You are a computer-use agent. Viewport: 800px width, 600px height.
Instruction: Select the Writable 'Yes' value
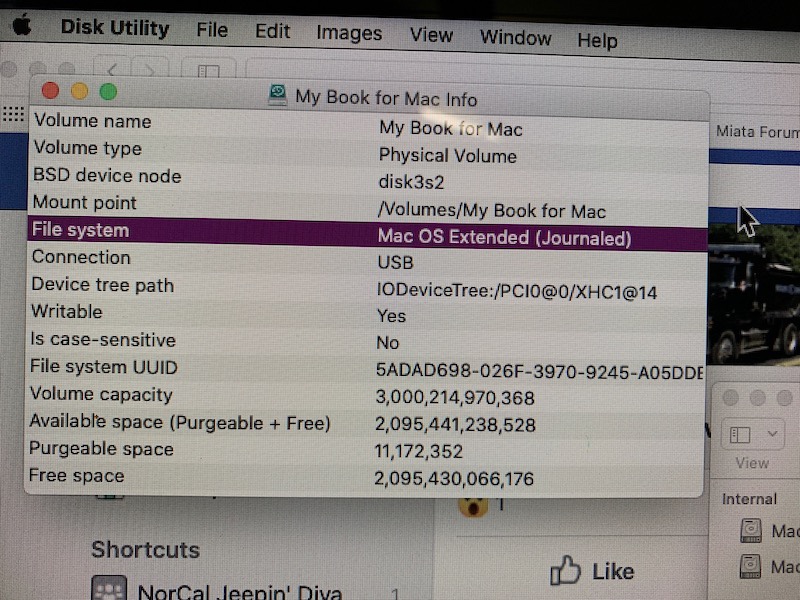tap(391, 316)
